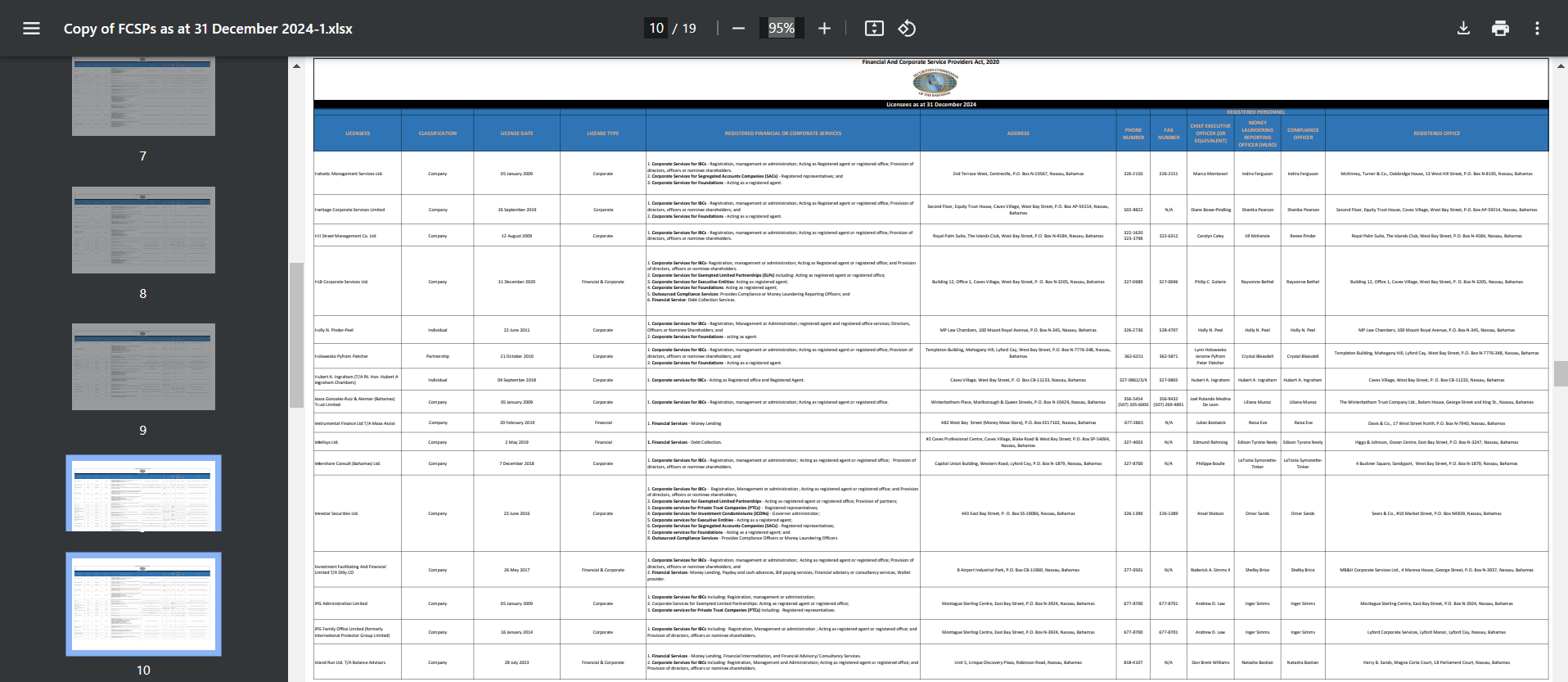Download the PDF file
The height and width of the screenshot is (682, 1568).
click(1463, 29)
